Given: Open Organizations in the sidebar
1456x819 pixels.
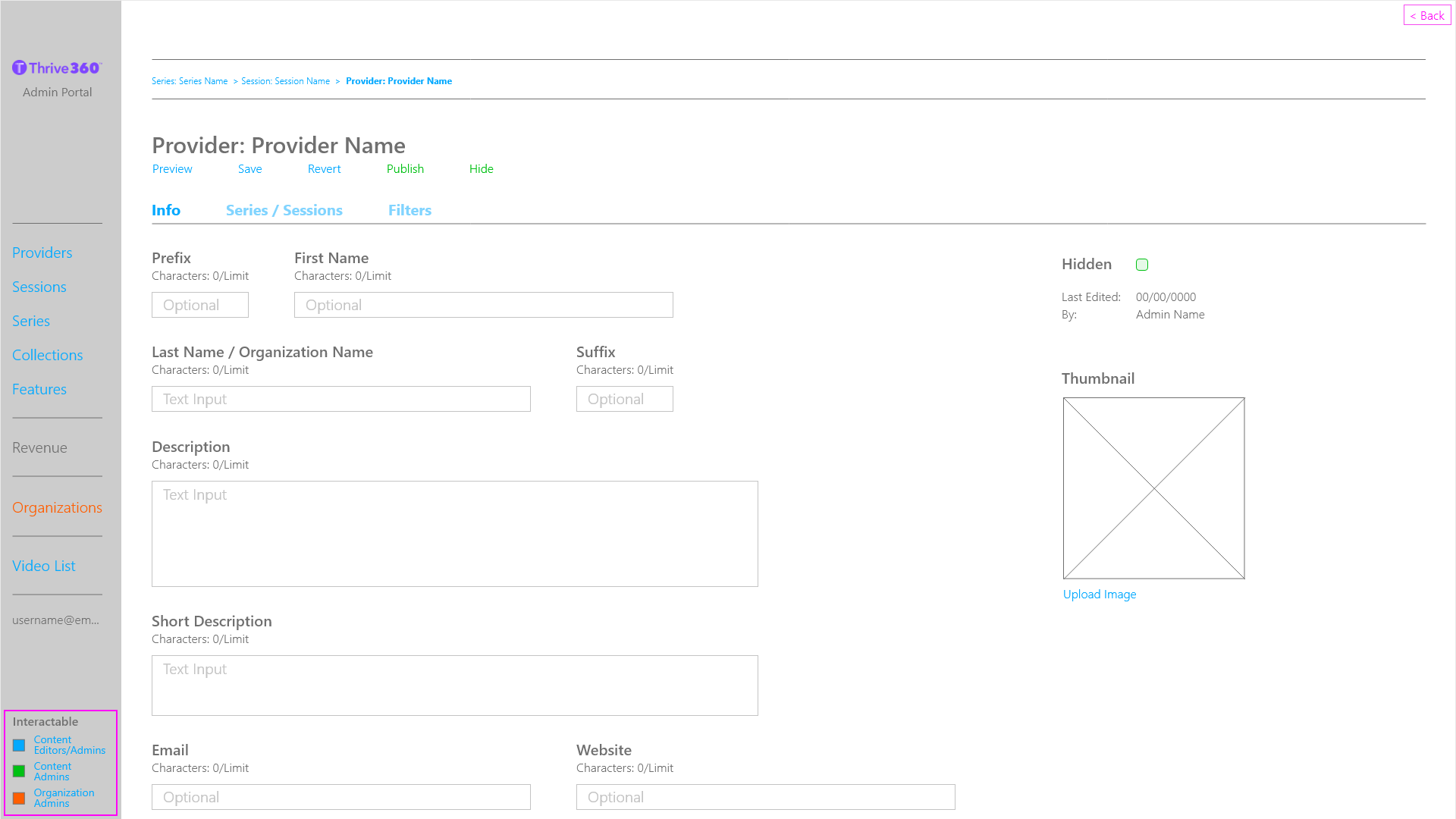Looking at the screenshot, I should [x=57, y=507].
